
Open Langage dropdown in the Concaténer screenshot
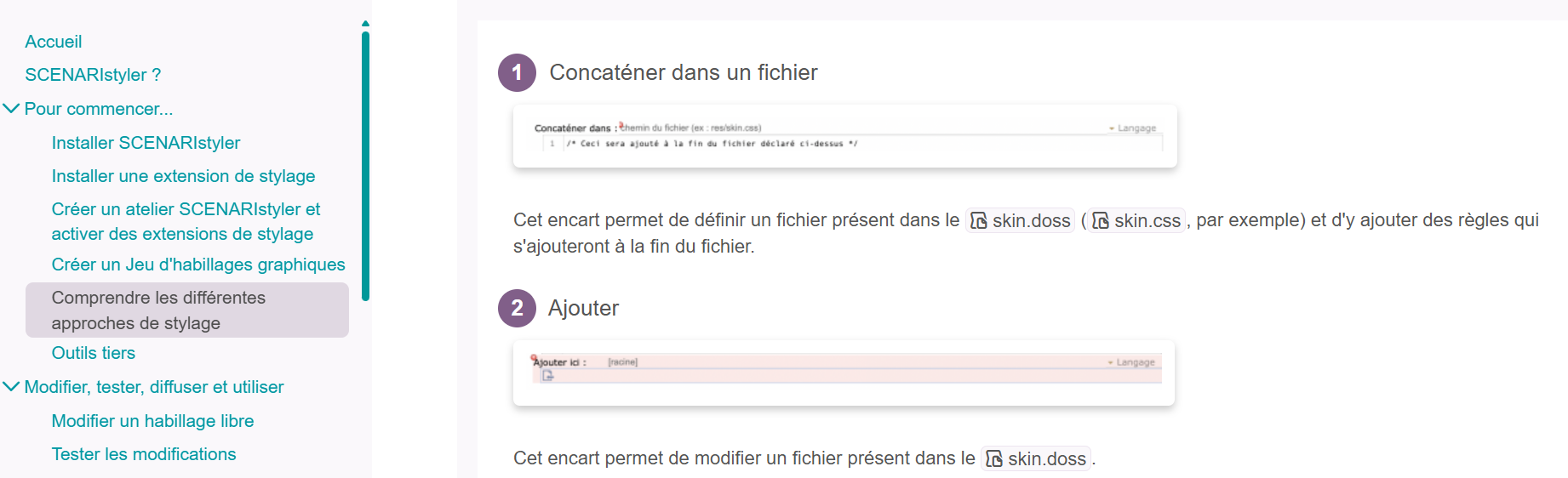1133,128
